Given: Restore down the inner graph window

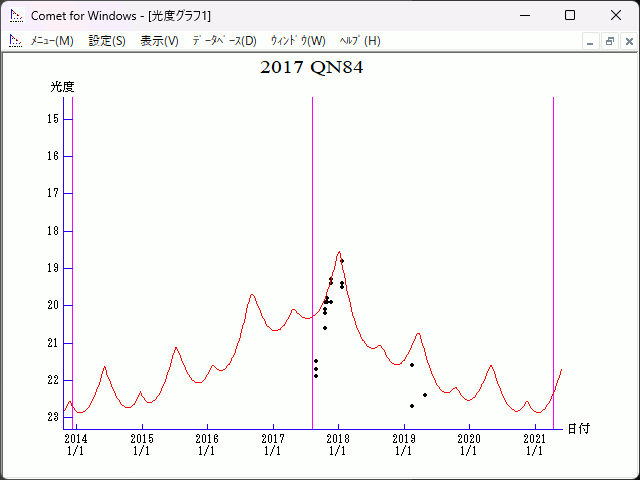Looking at the screenshot, I should 609,41.
